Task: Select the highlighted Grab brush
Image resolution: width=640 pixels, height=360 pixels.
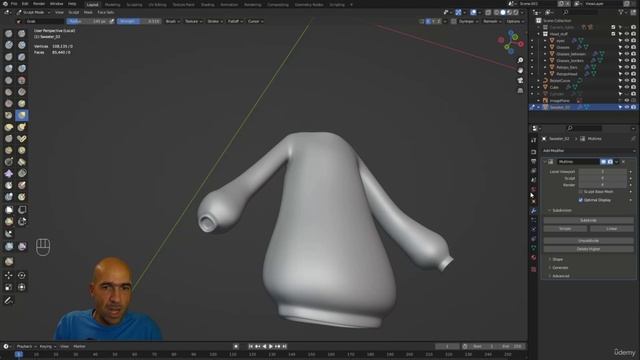Action: tap(22, 116)
